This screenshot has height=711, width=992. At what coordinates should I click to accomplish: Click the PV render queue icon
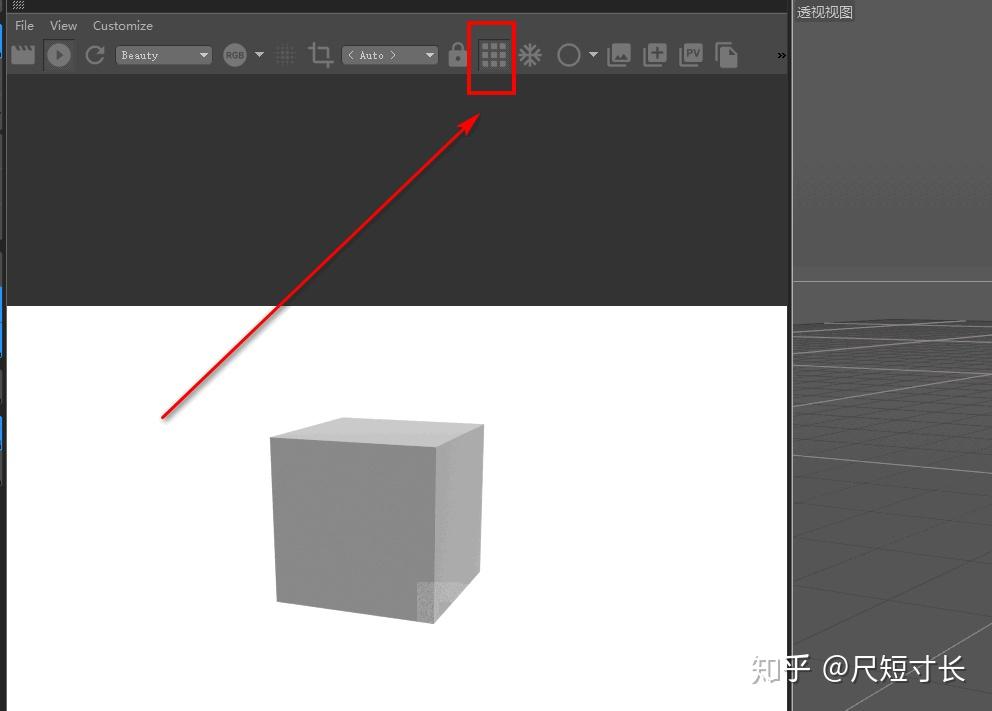click(690, 55)
